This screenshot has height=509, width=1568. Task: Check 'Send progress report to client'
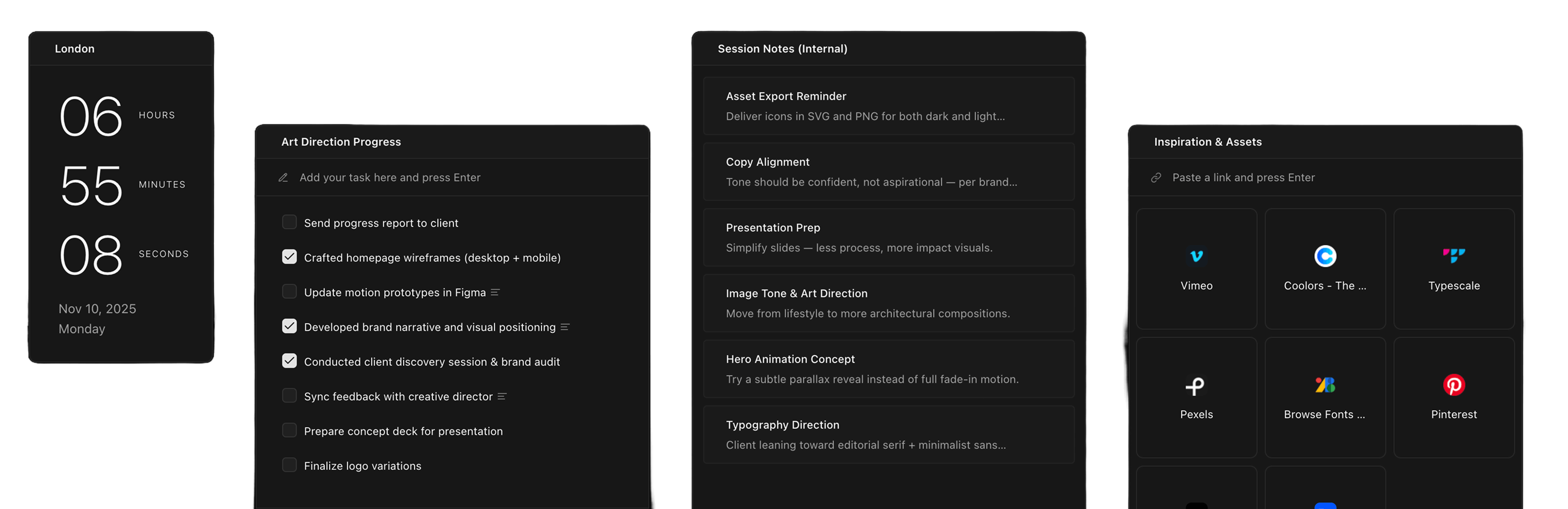pos(289,222)
